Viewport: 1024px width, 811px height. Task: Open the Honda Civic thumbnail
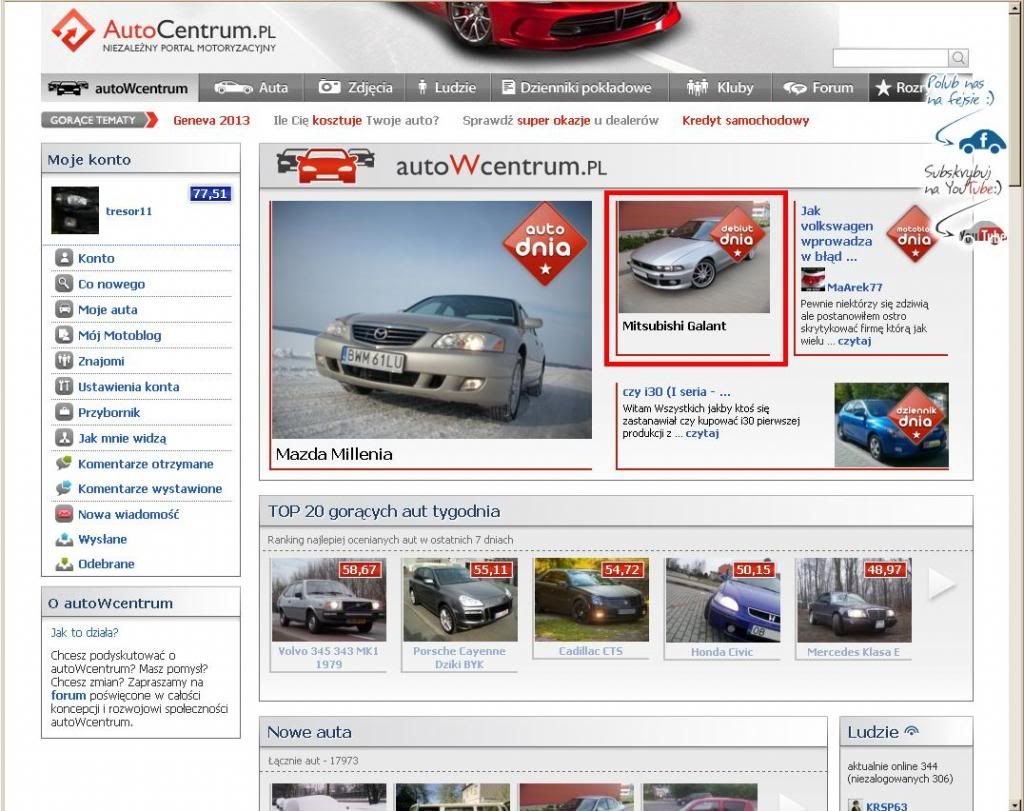pos(722,599)
